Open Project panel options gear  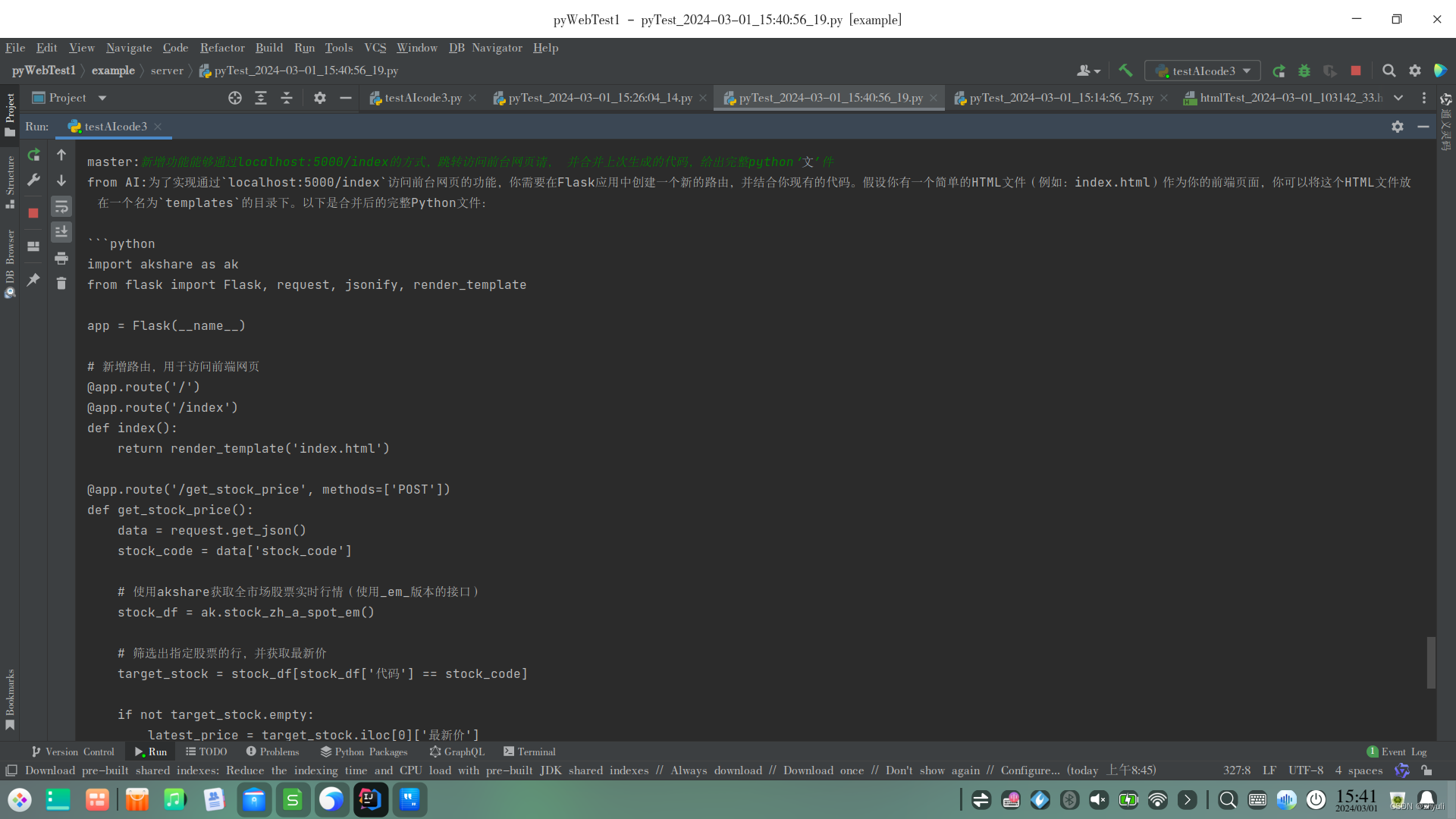[320, 98]
